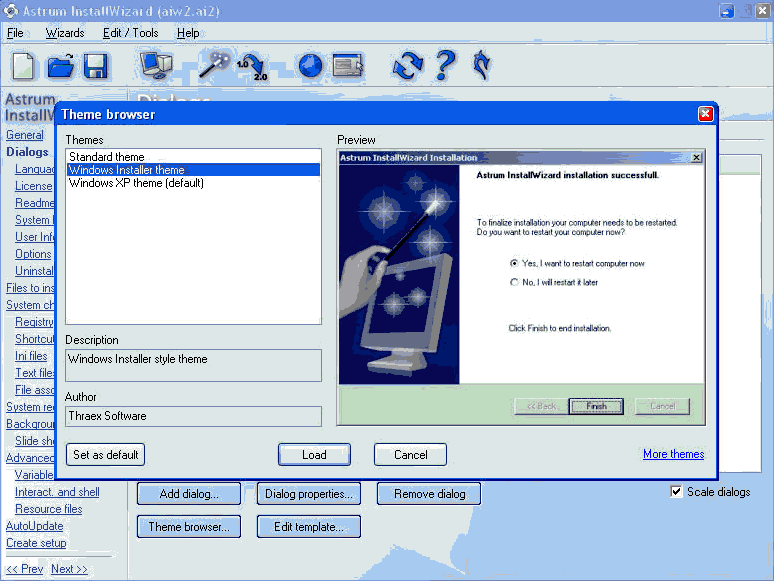Advance with the Next >> link

69,569
